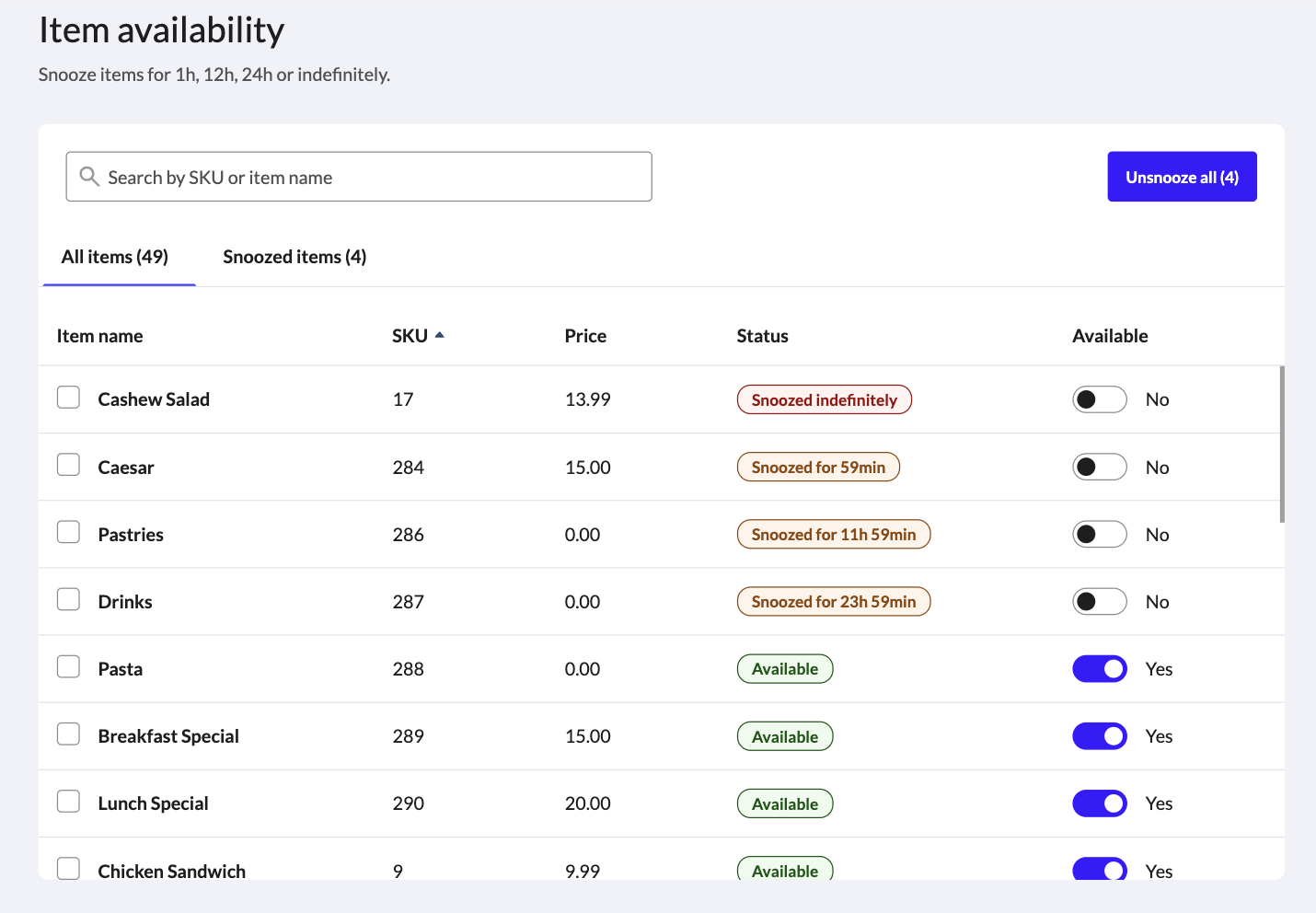Viewport: 1316px width, 913px height.
Task: Select the Chicken Sandwich row checkbox
Action: point(69,868)
